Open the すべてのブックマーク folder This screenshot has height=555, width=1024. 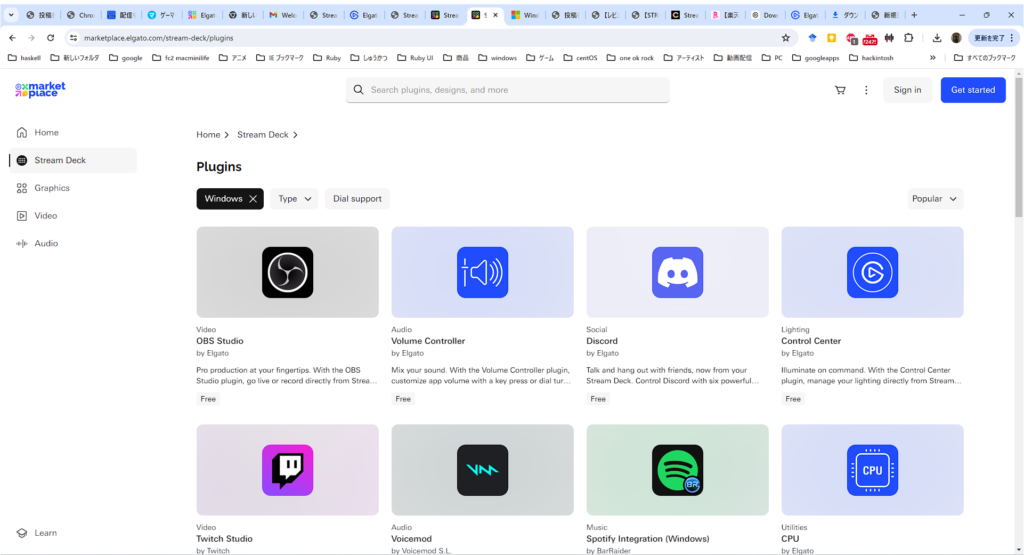(x=985, y=57)
